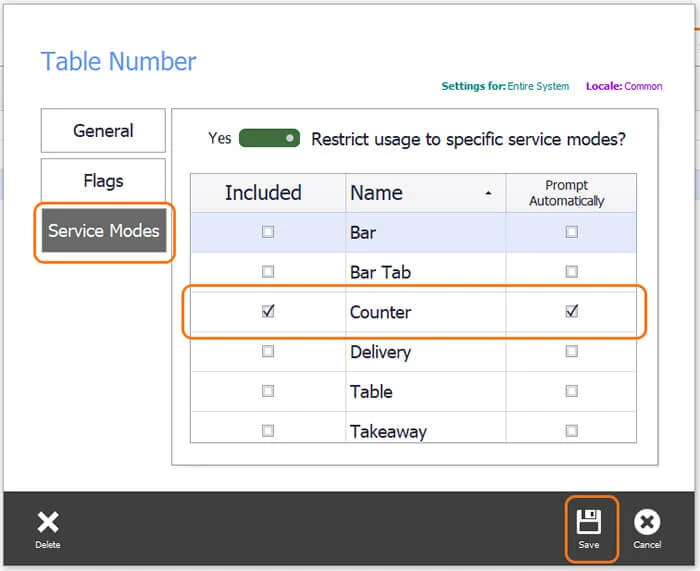The height and width of the screenshot is (571, 700).
Task: Save the Table Number settings
Action: click(x=589, y=529)
